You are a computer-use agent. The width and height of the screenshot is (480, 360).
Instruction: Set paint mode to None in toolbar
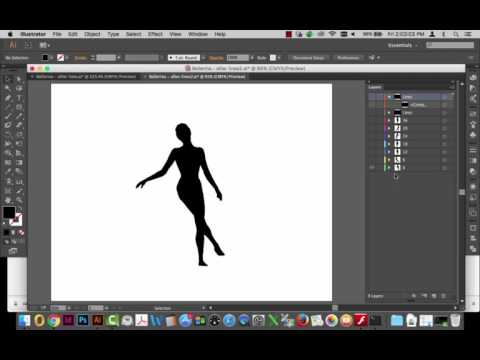click(x=21, y=232)
